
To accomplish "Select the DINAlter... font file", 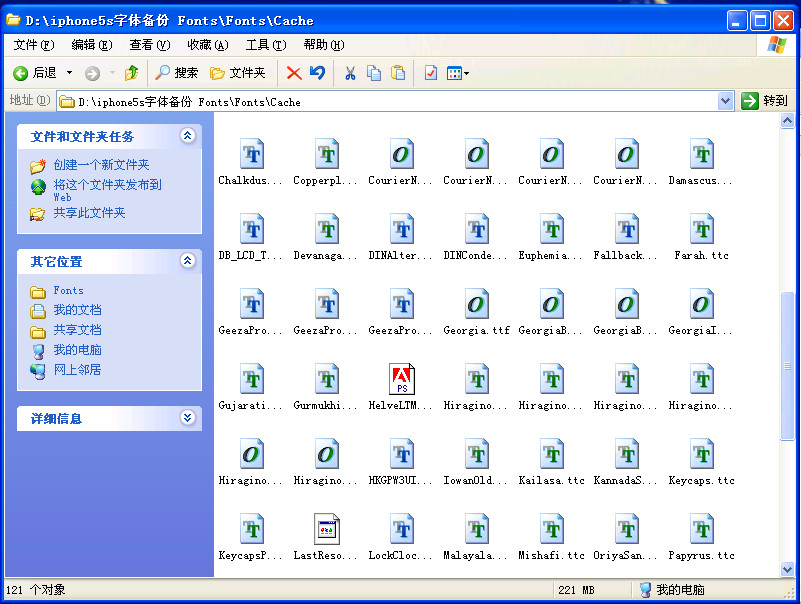I will coord(401,237).
